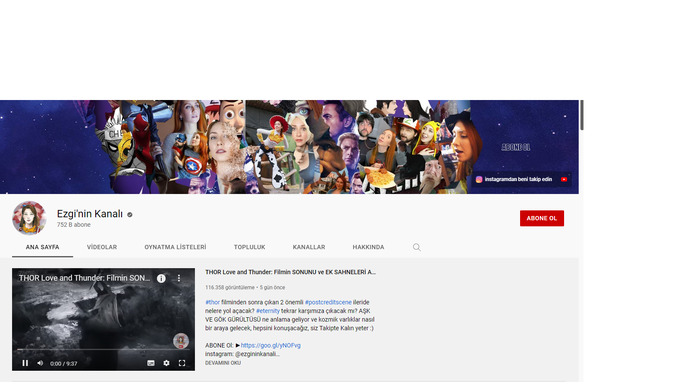The width and height of the screenshot is (690, 388).
Task: Click the channel watermark in the video
Action: click(181, 341)
